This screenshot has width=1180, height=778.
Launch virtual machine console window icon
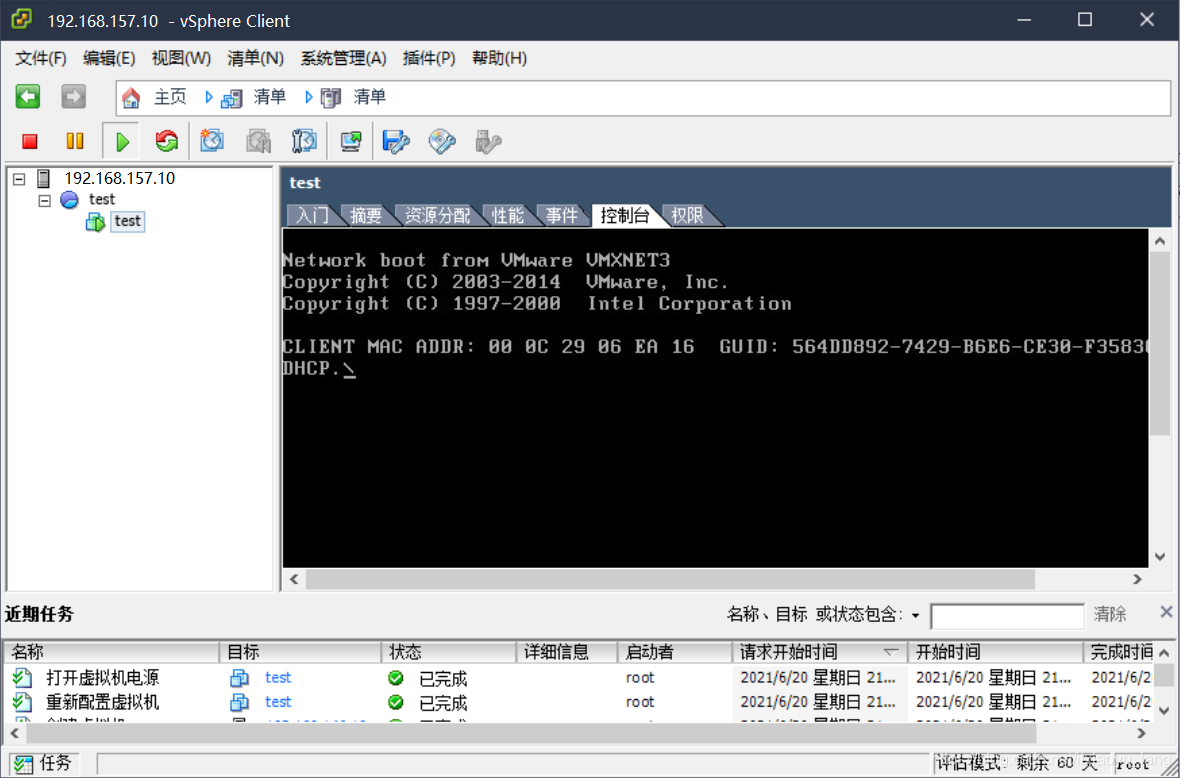tap(351, 141)
